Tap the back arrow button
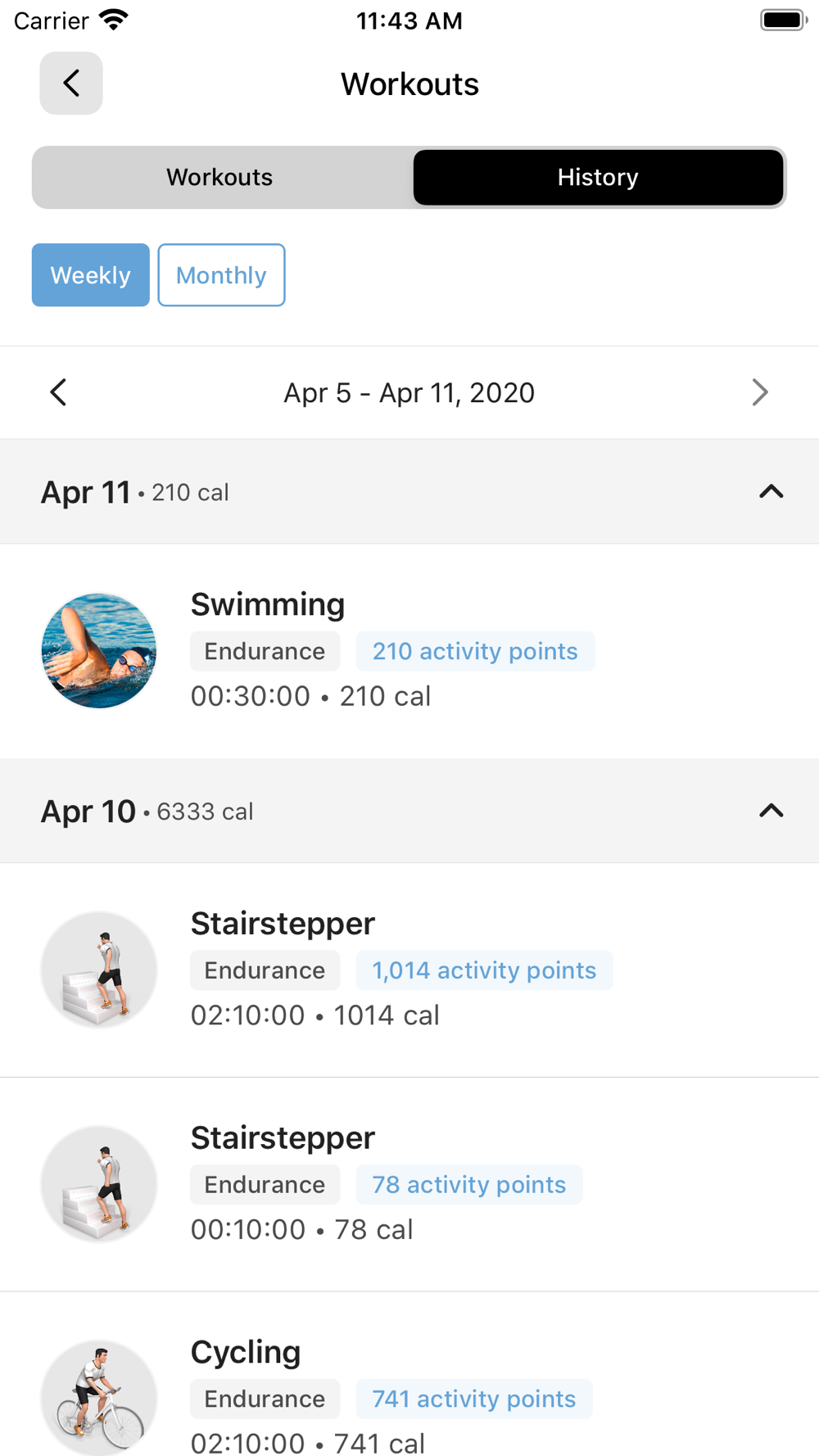819x1456 pixels. pos(71,84)
